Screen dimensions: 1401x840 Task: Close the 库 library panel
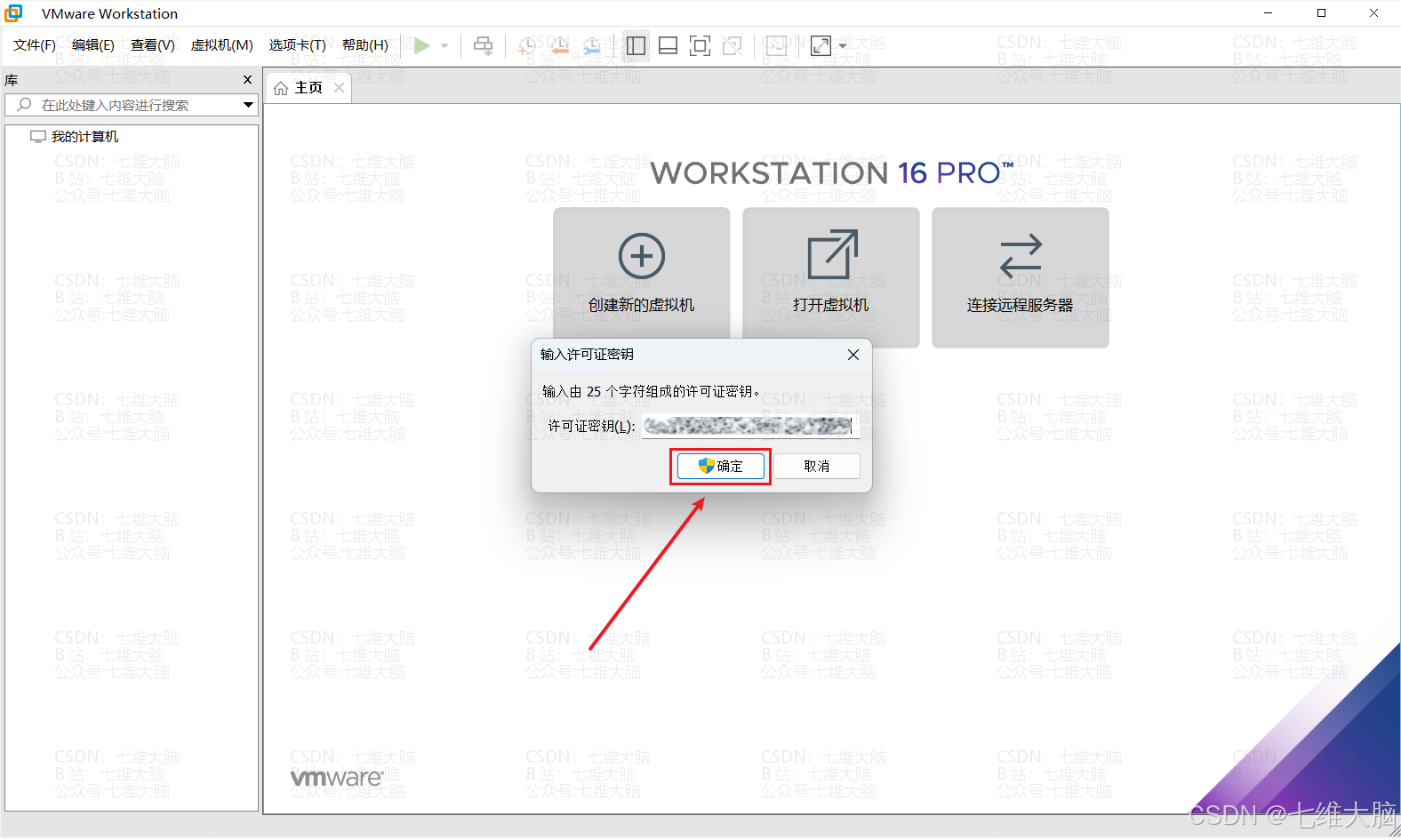248,80
